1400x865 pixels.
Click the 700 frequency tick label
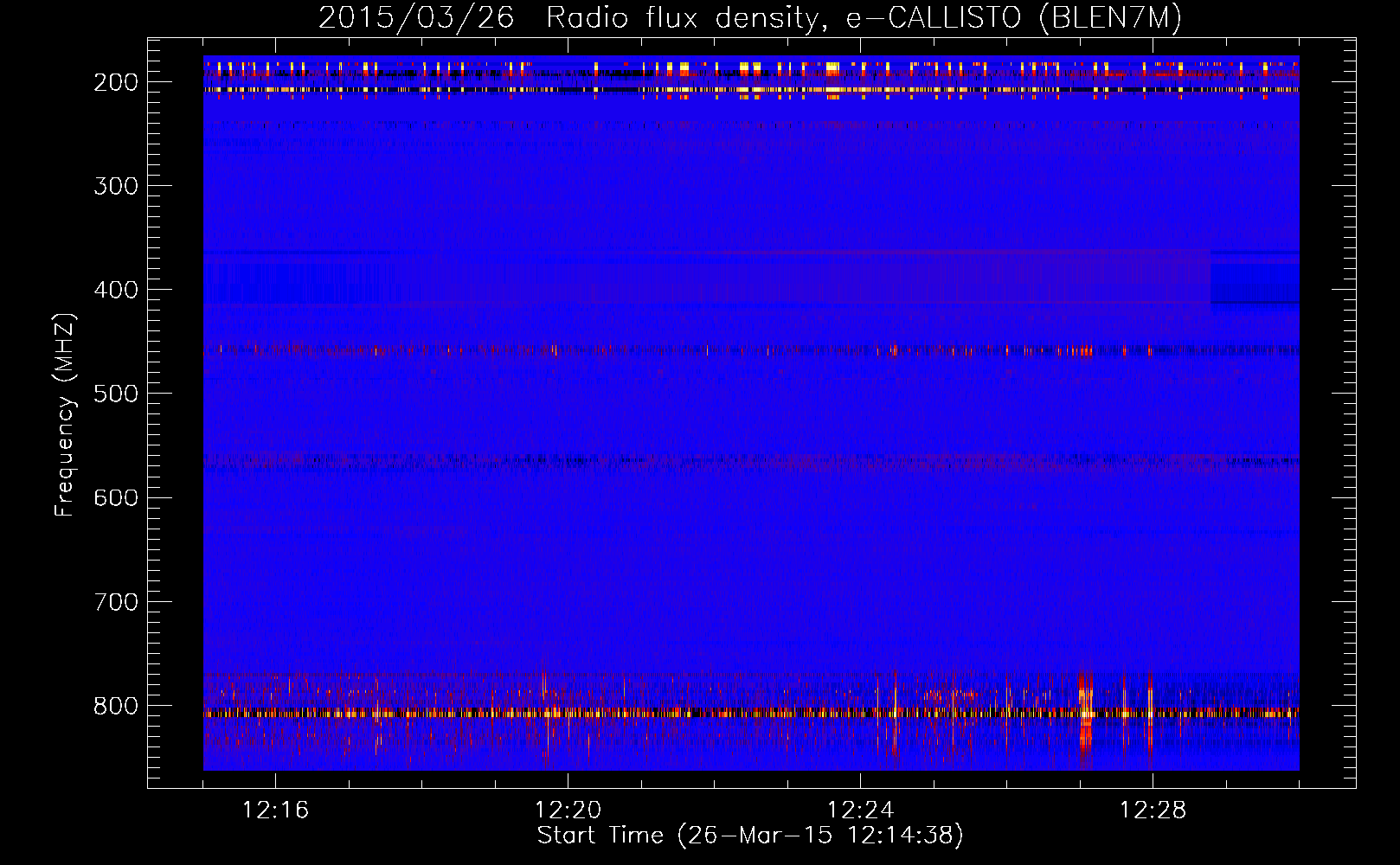116,601
